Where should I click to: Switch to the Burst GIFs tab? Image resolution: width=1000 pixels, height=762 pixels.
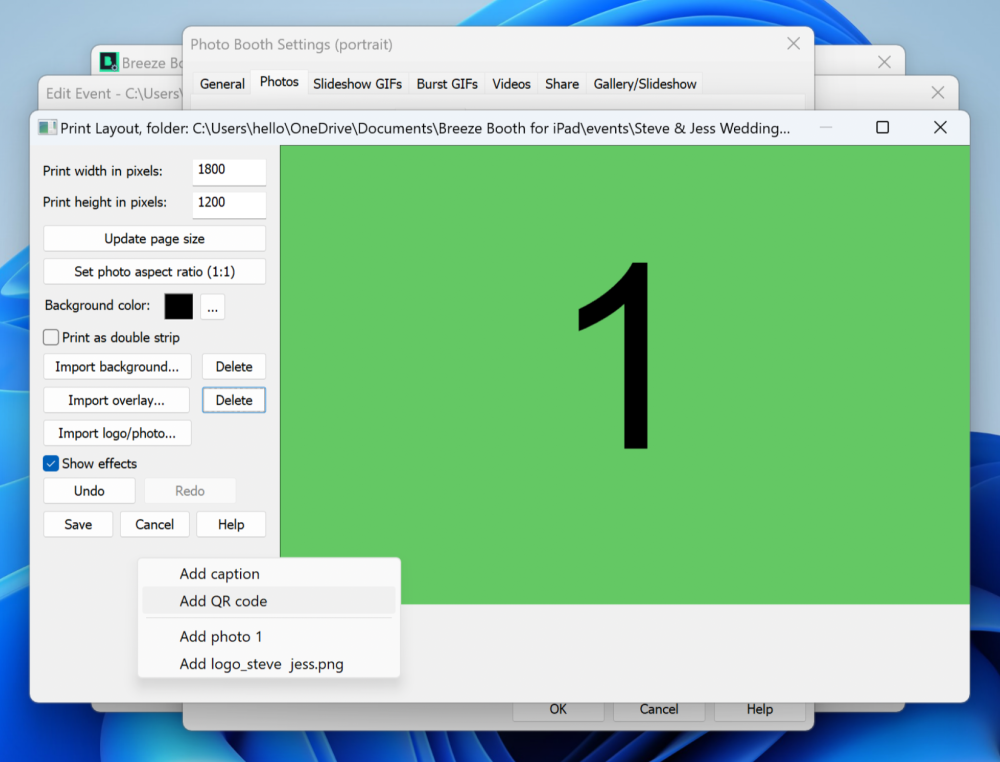447,84
